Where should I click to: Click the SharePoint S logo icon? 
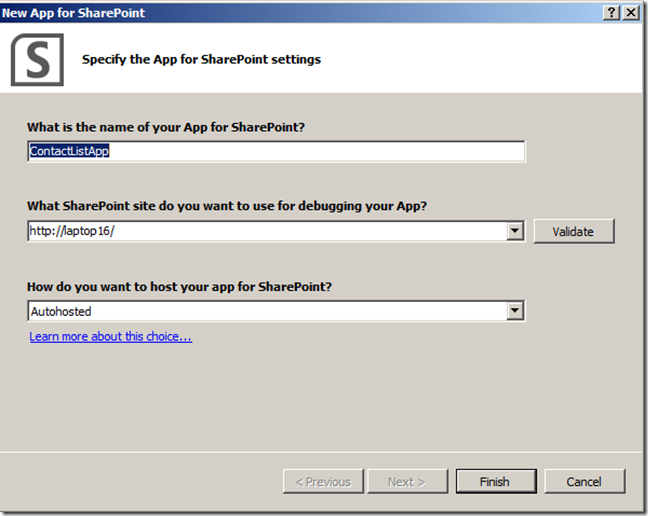[37, 60]
